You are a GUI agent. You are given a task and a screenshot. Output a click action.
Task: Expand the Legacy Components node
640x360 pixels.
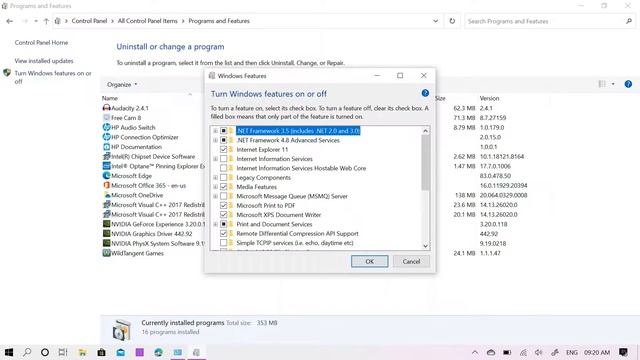click(x=215, y=178)
